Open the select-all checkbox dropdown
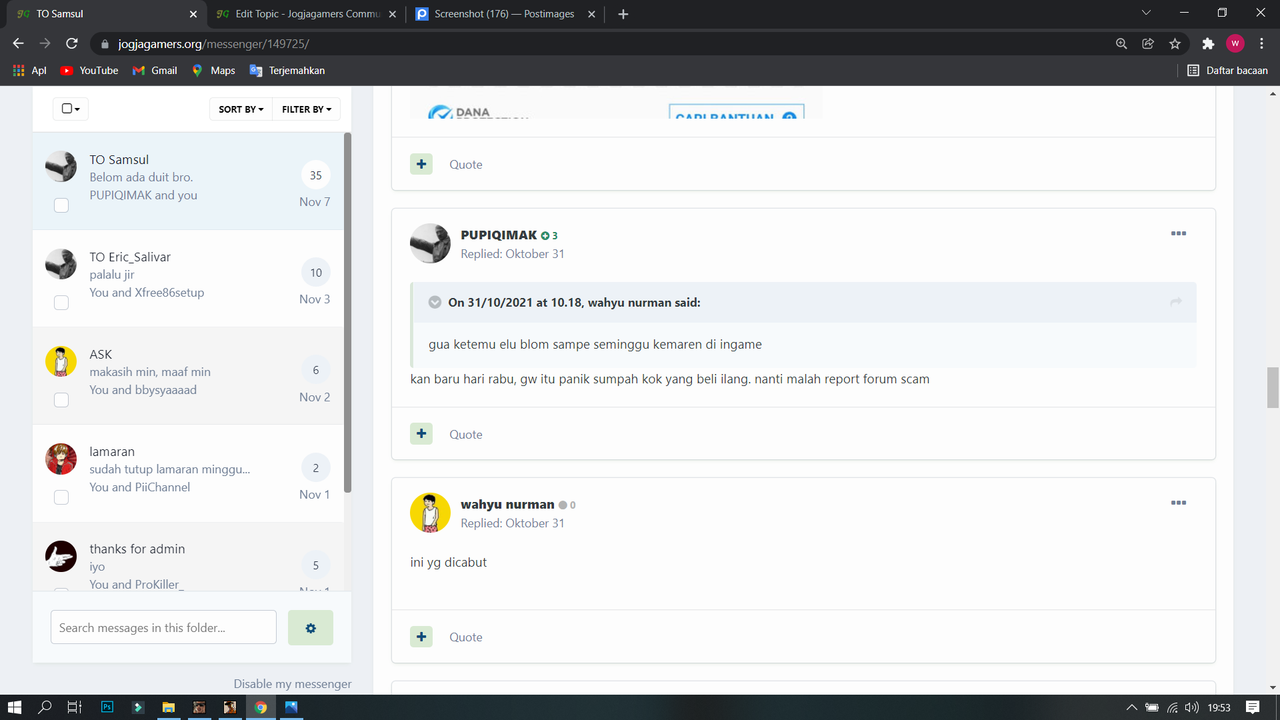Image resolution: width=1280 pixels, height=720 pixels. pyautogui.click(x=71, y=109)
